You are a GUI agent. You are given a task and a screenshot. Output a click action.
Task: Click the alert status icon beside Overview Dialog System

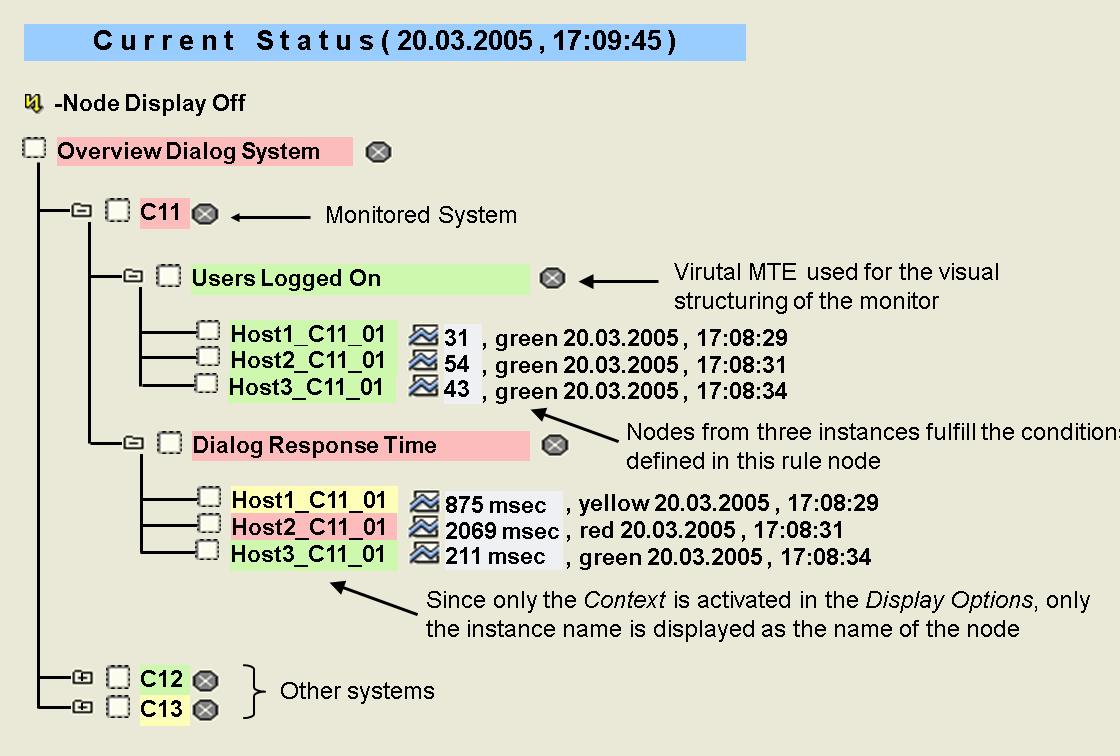pyautogui.click(x=378, y=152)
